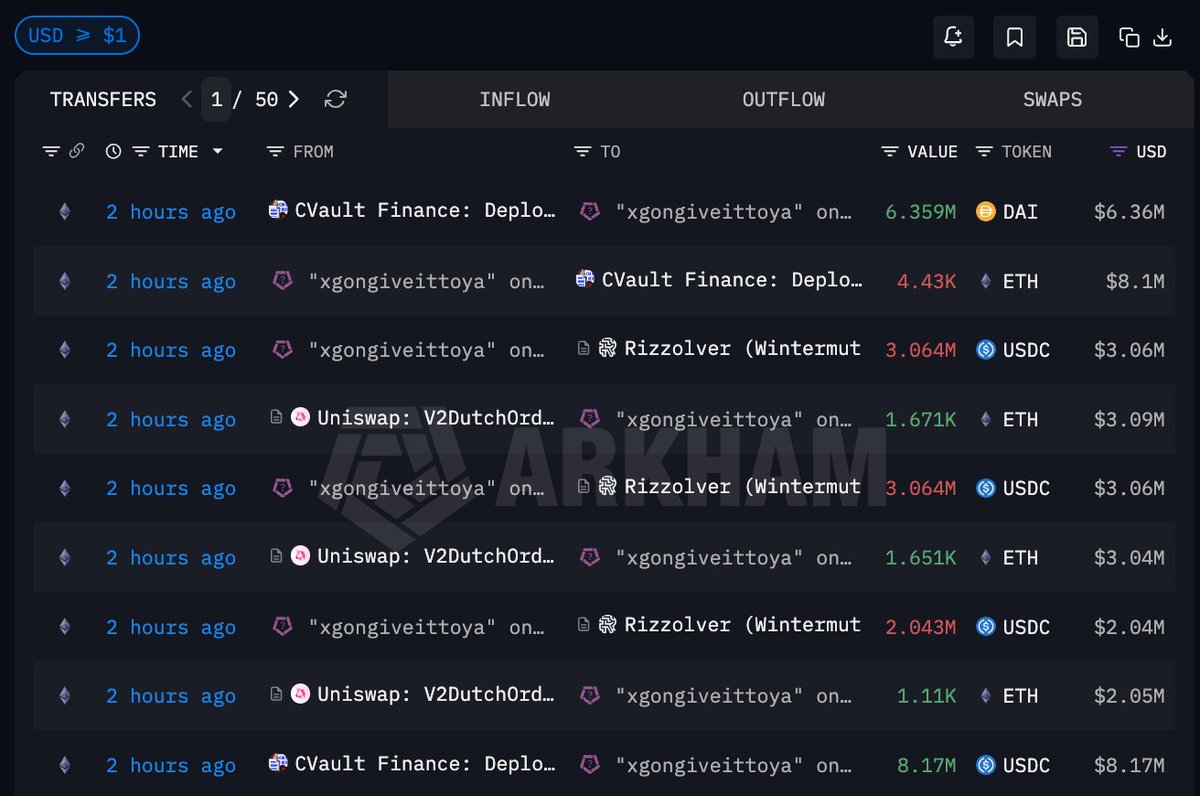Image resolution: width=1200 pixels, height=796 pixels.
Task: Click the 1.651K value cell
Action: 920,558
